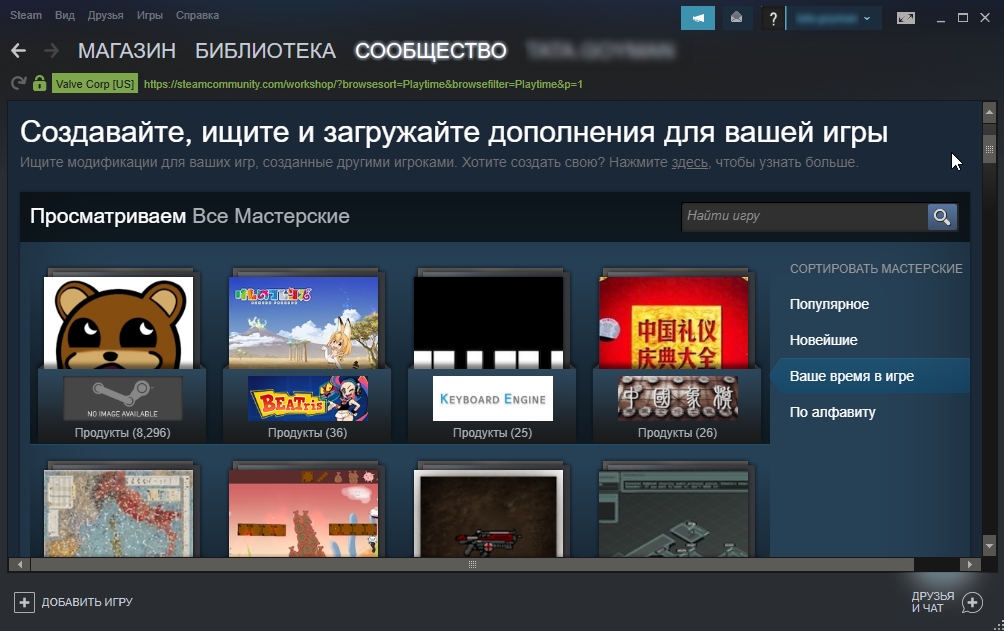This screenshot has height=631, width=1004.
Task: Click the plus icon to add a game
Action: point(24,602)
